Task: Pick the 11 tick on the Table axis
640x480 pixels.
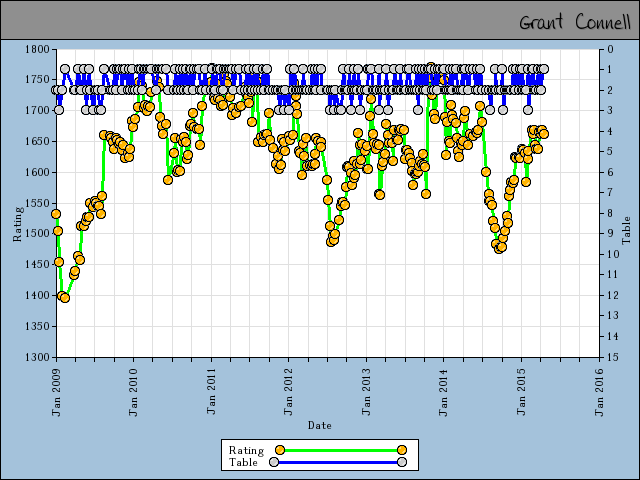Action: pyautogui.click(x=613, y=275)
